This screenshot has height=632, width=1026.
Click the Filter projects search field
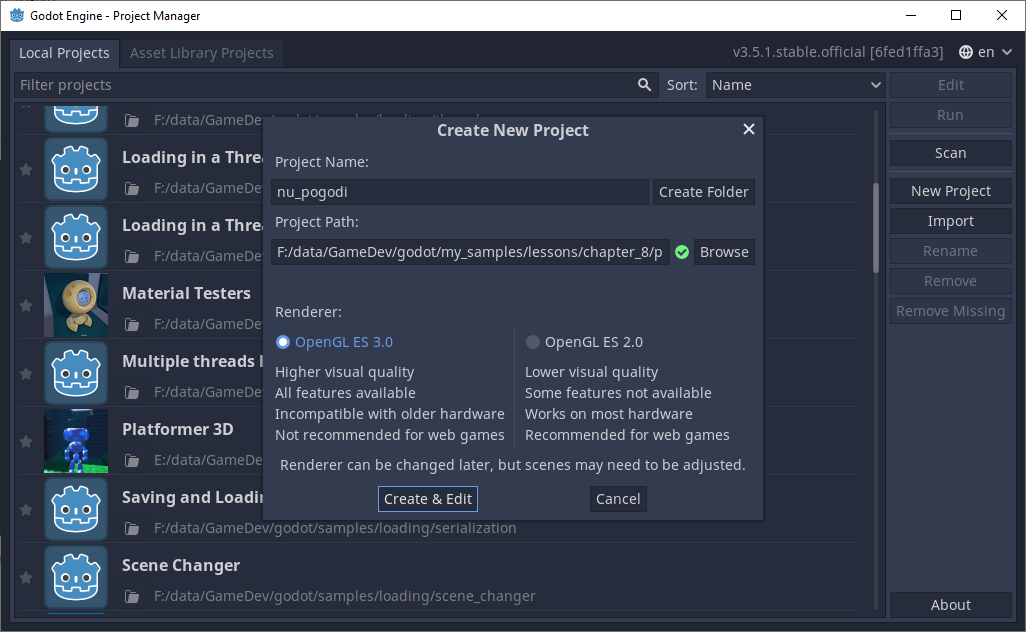336,85
